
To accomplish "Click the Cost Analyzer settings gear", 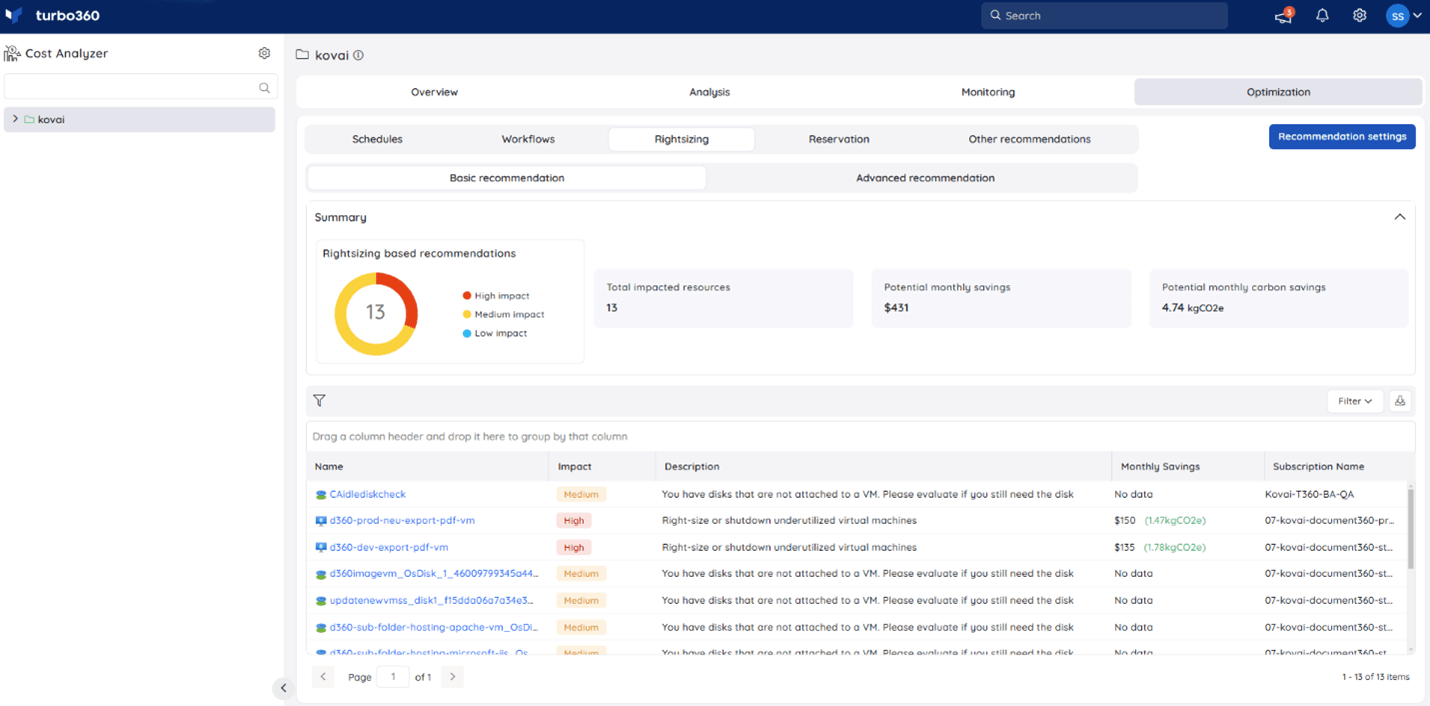I will click(264, 53).
